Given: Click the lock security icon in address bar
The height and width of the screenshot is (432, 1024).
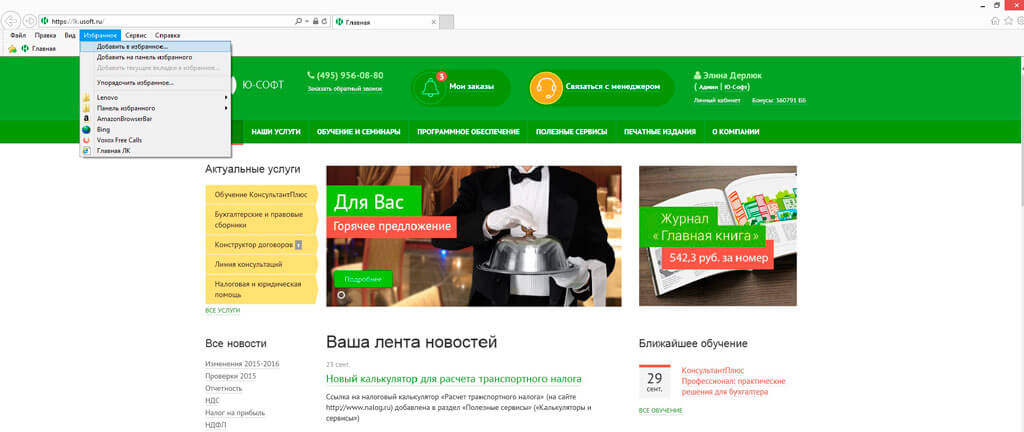Looking at the screenshot, I should pos(315,21).
